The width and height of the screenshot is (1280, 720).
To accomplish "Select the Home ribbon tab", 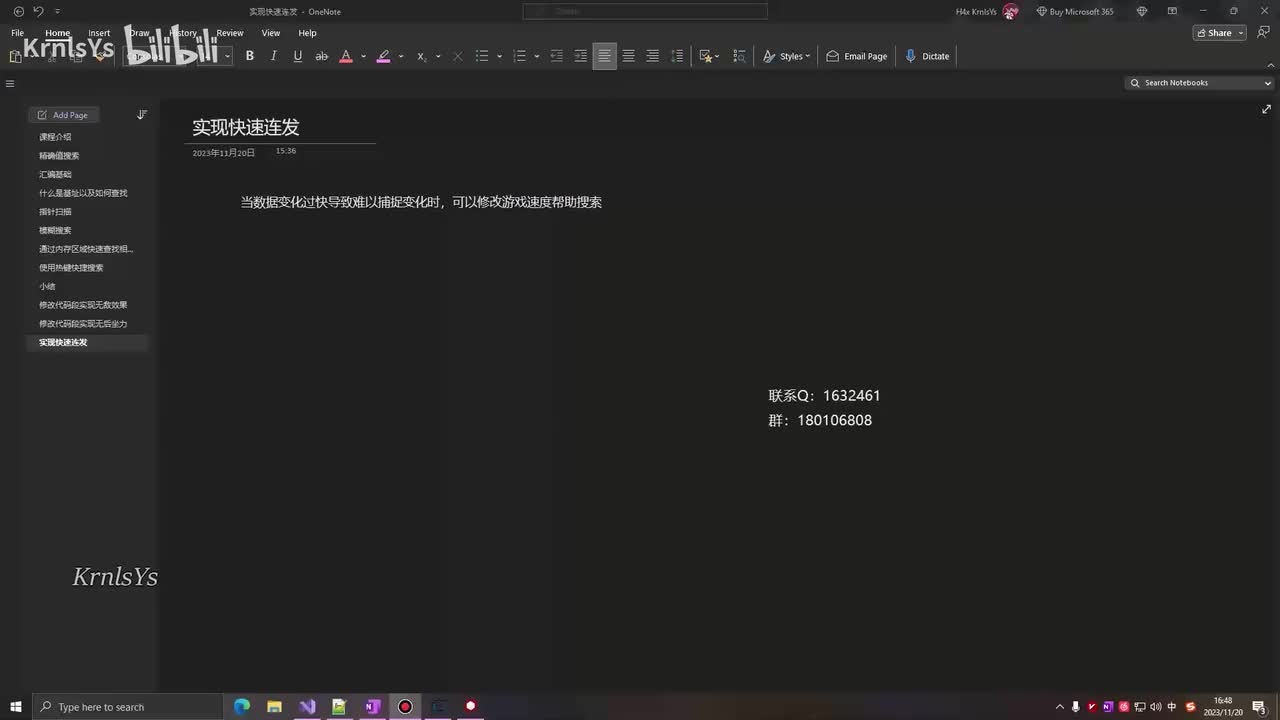I will tap(58, 33).
